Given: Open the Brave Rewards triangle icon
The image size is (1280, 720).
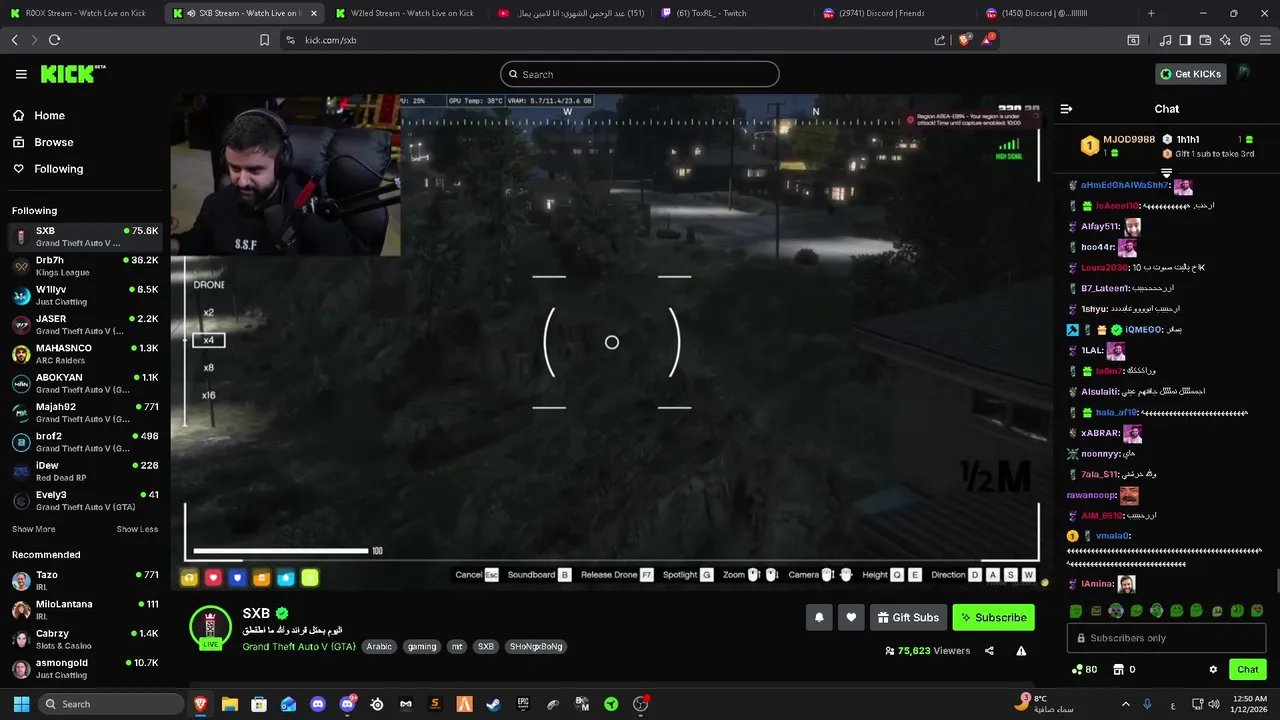Looking at the screenshot, I should pos(988,40).
